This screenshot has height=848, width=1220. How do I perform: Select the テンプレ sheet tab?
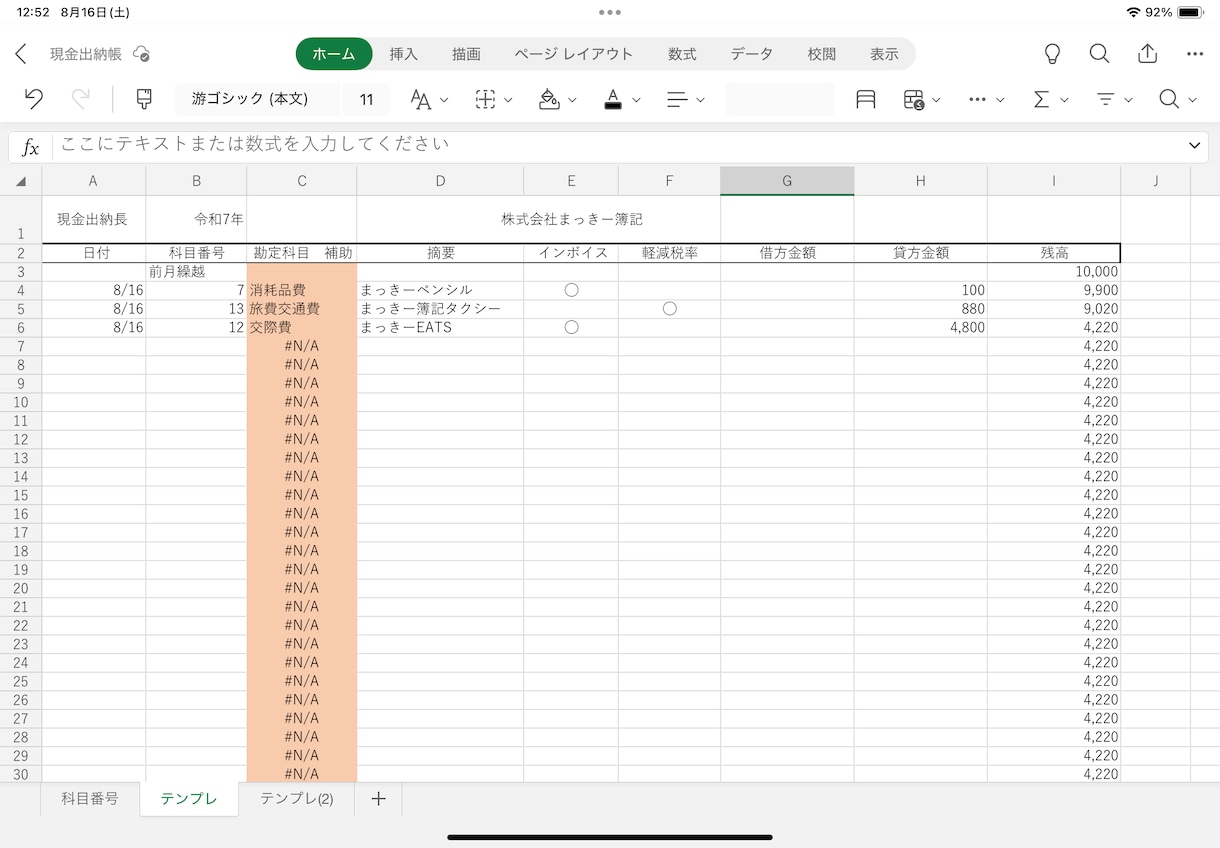[189, 799]
